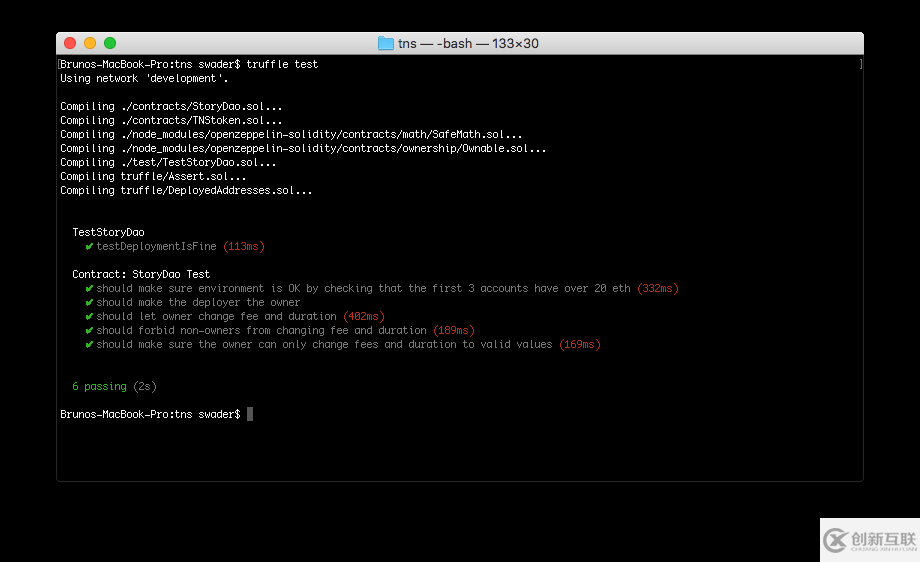The image size is (920, 562).
Task: Click checkmark beside 'should let owner change fee'
Action: (89, 317)
